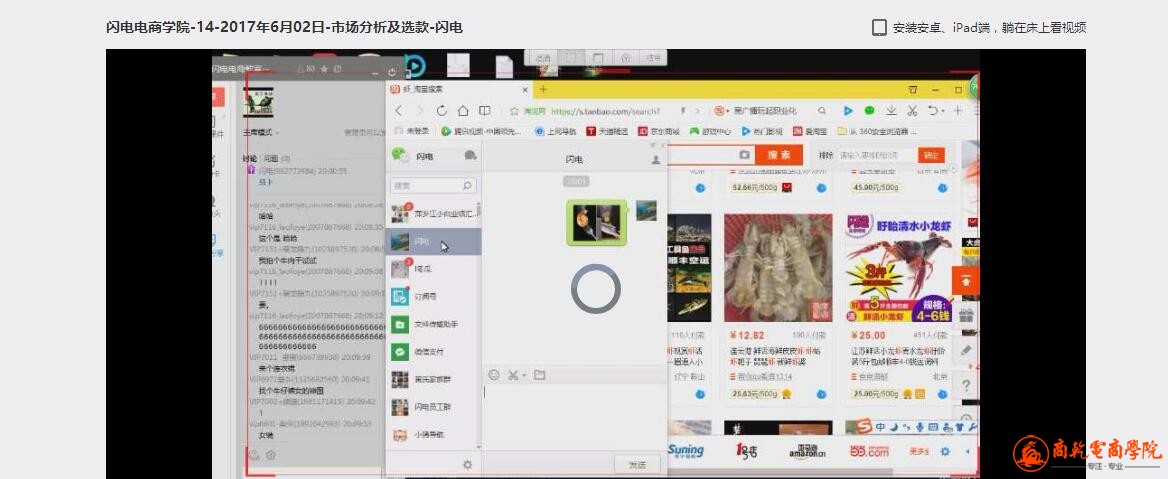Open the 腾讯视频 bookmark
Screen dimensions: 1168x479
pyautogui.click(x=482, y=131)
